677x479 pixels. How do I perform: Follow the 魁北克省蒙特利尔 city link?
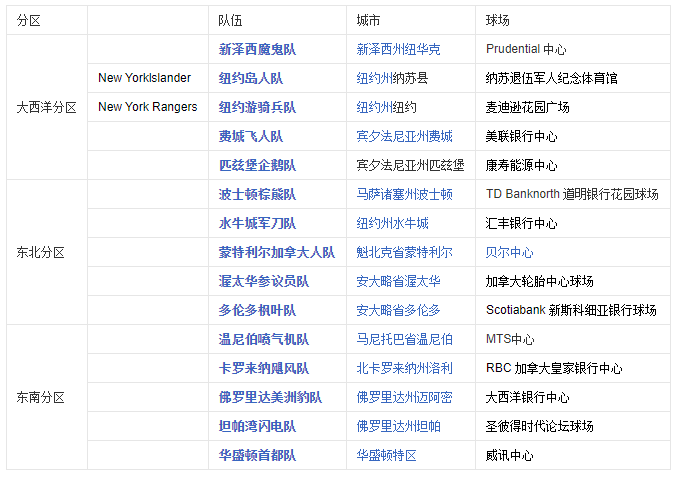[404, 252]
